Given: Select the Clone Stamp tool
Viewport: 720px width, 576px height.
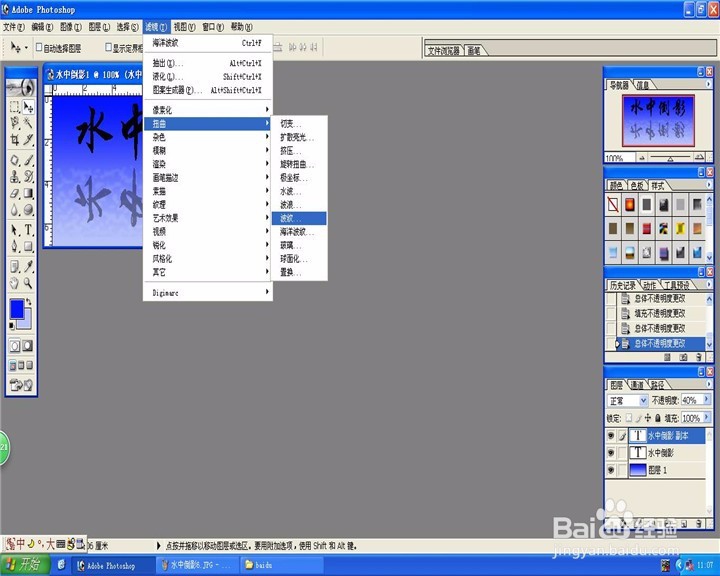Looking at the screenshot, I should 15,176.
